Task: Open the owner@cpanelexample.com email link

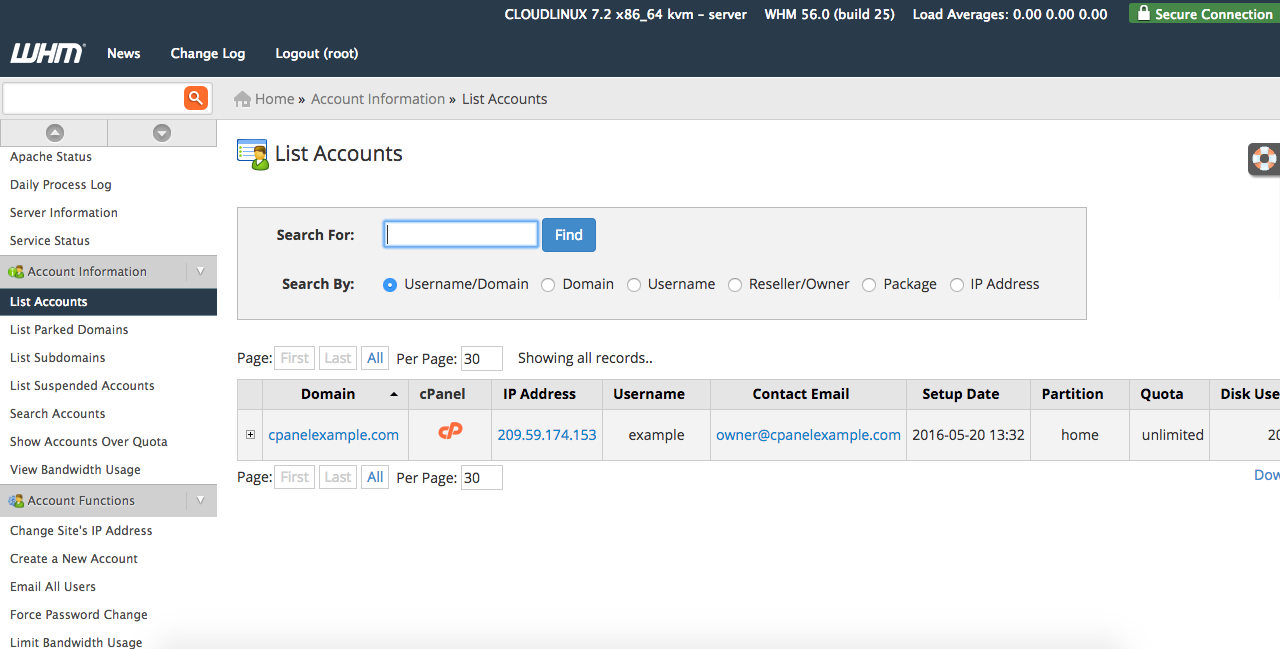Action: 808,435
